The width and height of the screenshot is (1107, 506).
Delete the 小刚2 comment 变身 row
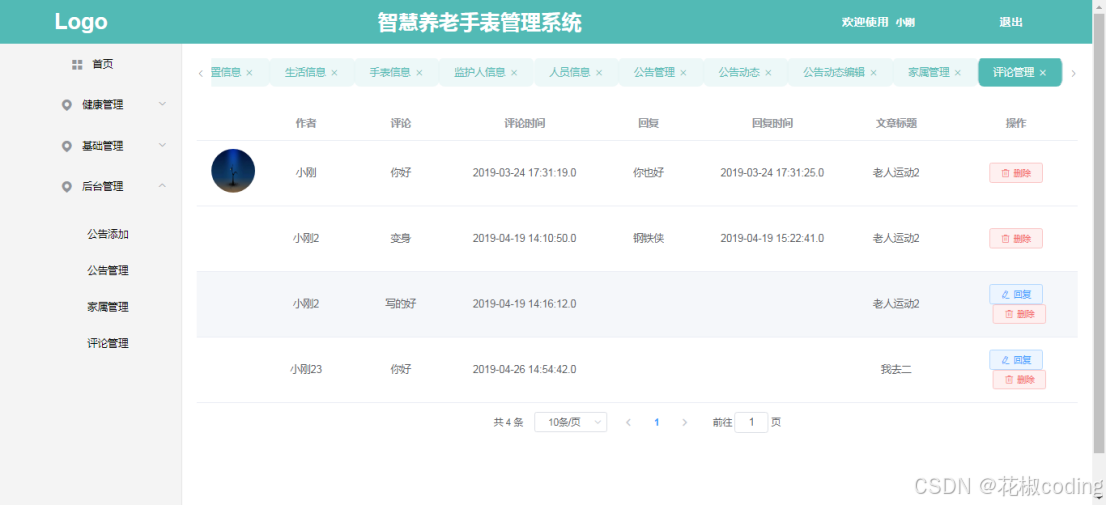point(1016,239)
